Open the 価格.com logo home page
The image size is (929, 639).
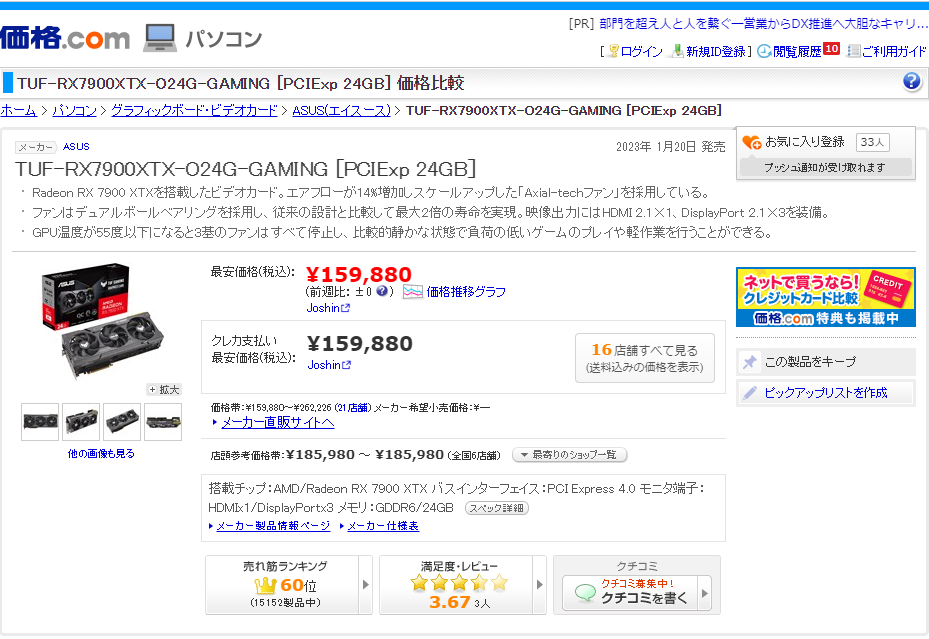coord(65,38)
